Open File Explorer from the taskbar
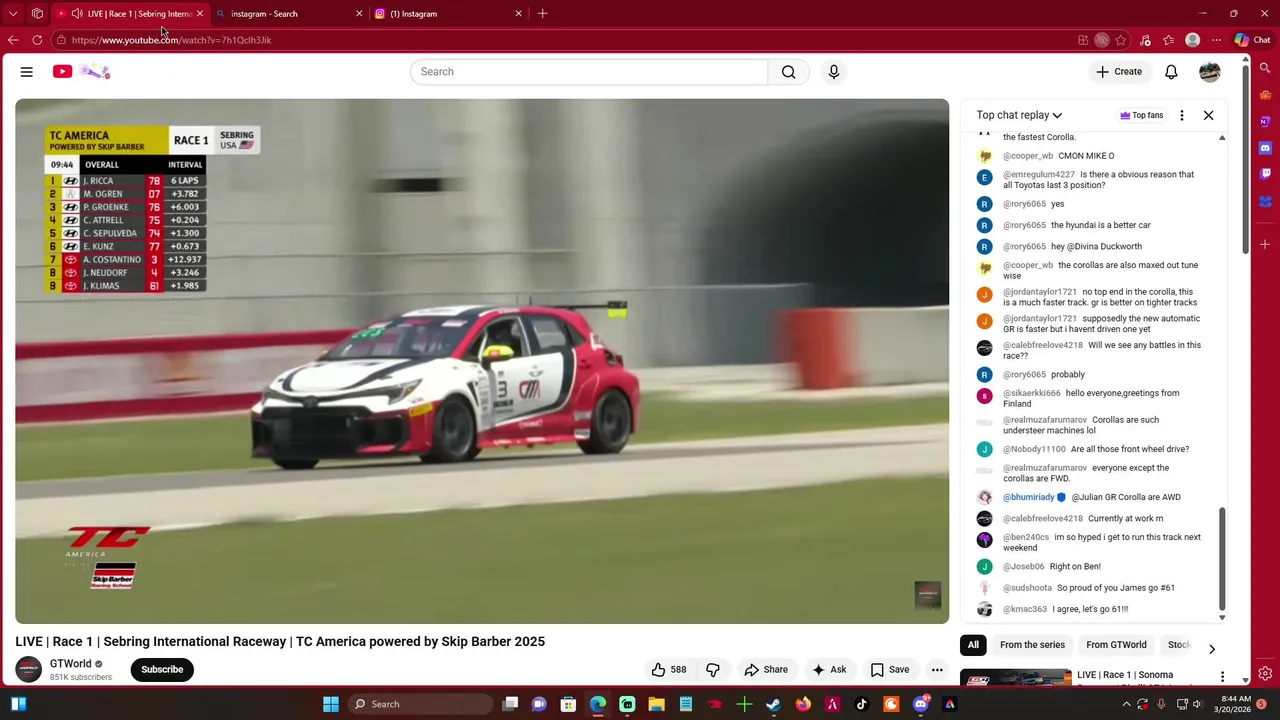The image size is (1280, 720). (656, 704)
